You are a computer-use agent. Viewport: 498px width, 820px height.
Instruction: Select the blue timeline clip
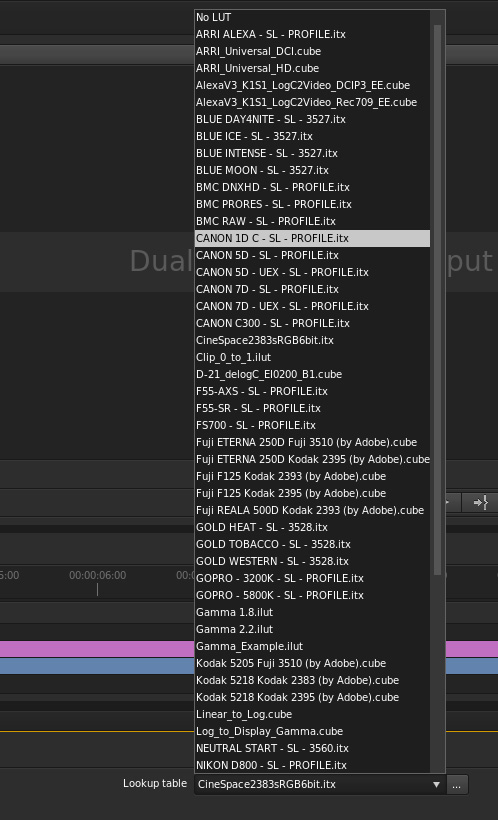97,666
